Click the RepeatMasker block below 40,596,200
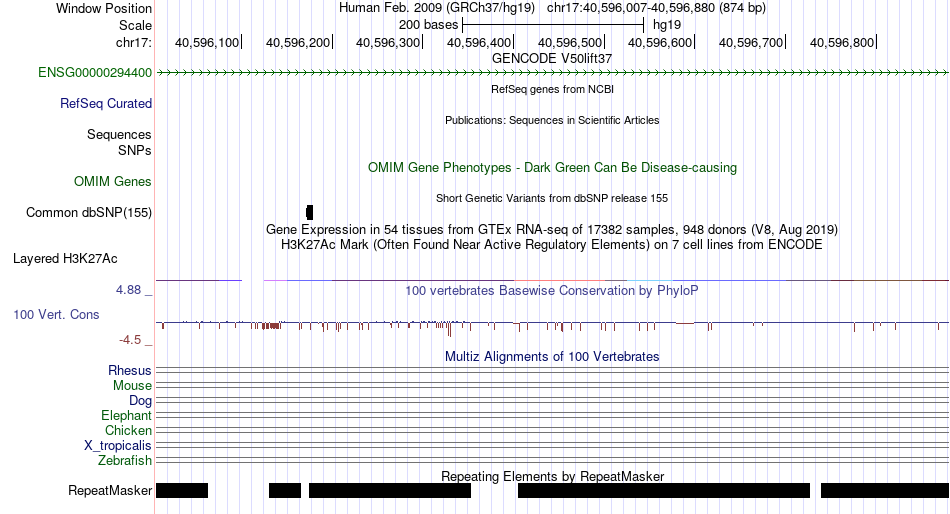The width and height of the screenshot is (950, 514). pos(285,490)
